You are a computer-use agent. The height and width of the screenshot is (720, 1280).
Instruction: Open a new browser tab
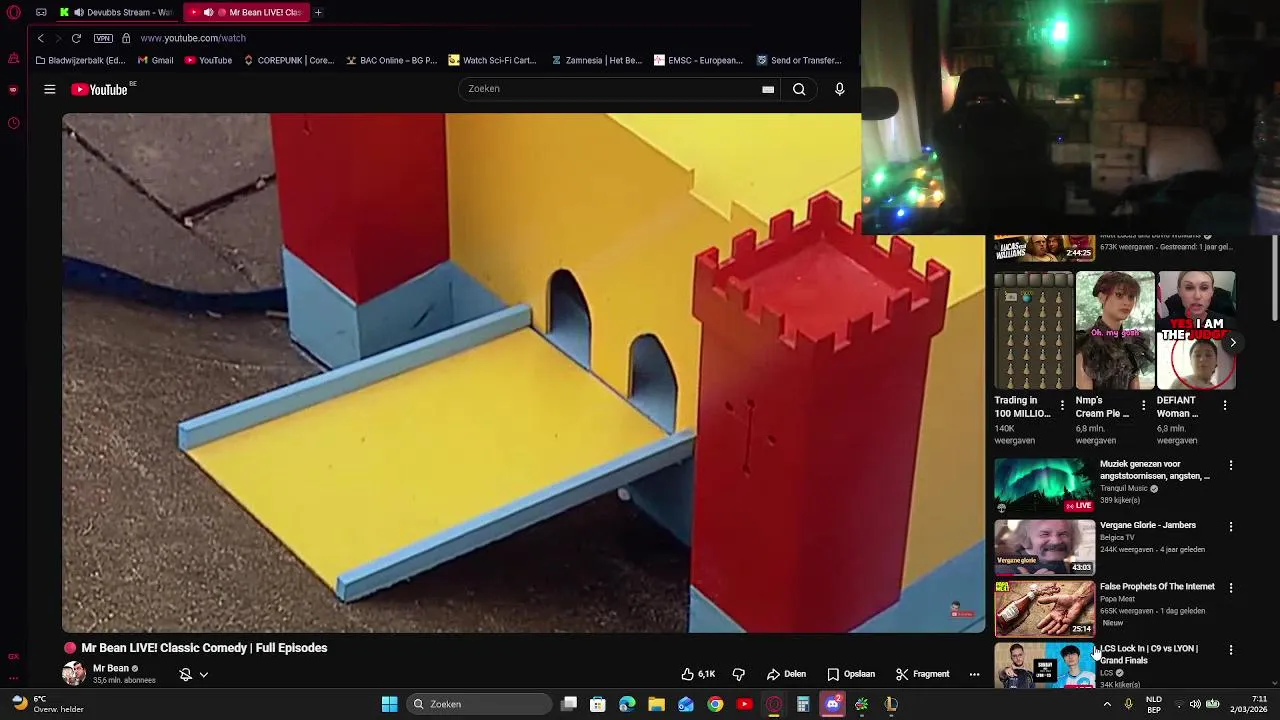(318, 12)
